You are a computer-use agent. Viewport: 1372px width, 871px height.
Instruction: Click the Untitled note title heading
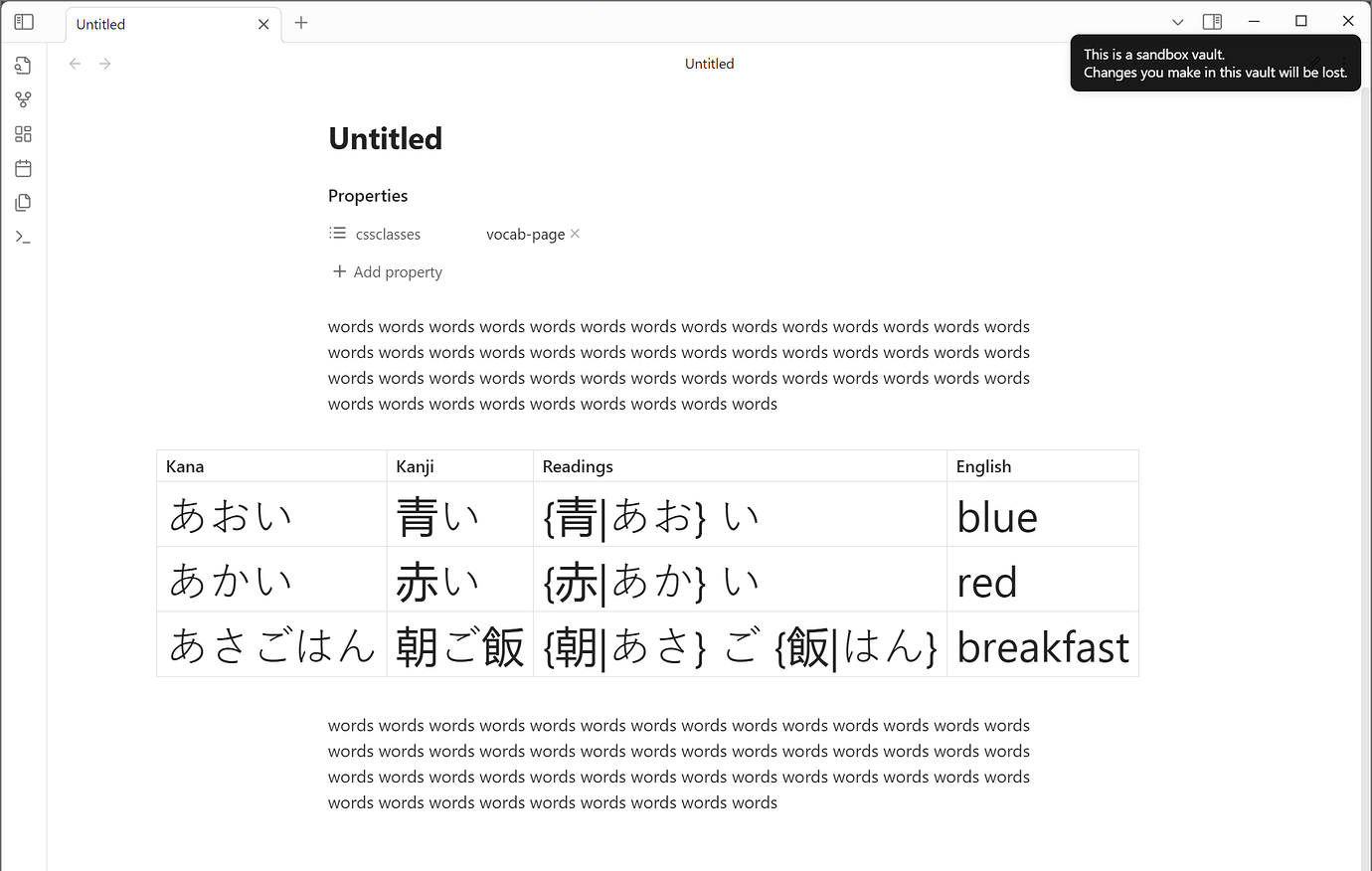pos(386,138)
